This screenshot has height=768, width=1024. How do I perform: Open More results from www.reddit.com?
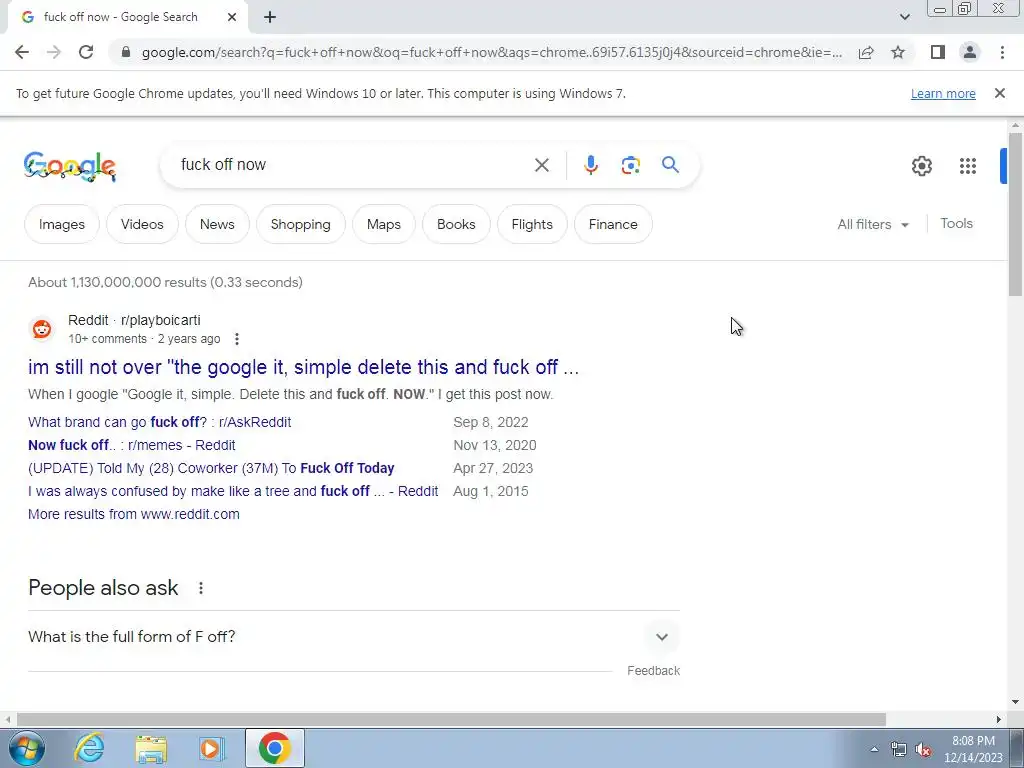point(134,514)
